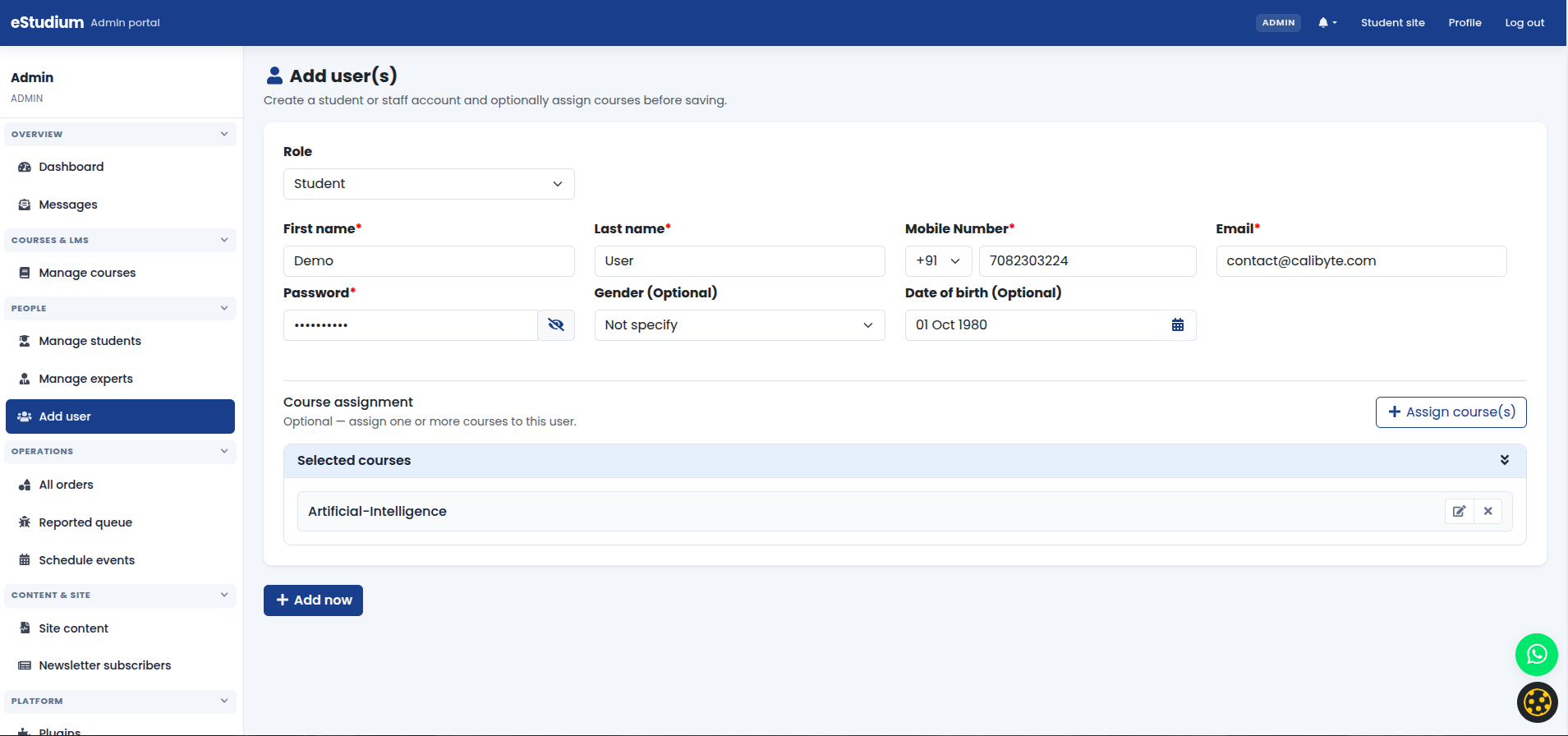Open Schedule events in the sidebar

(120, 560)
